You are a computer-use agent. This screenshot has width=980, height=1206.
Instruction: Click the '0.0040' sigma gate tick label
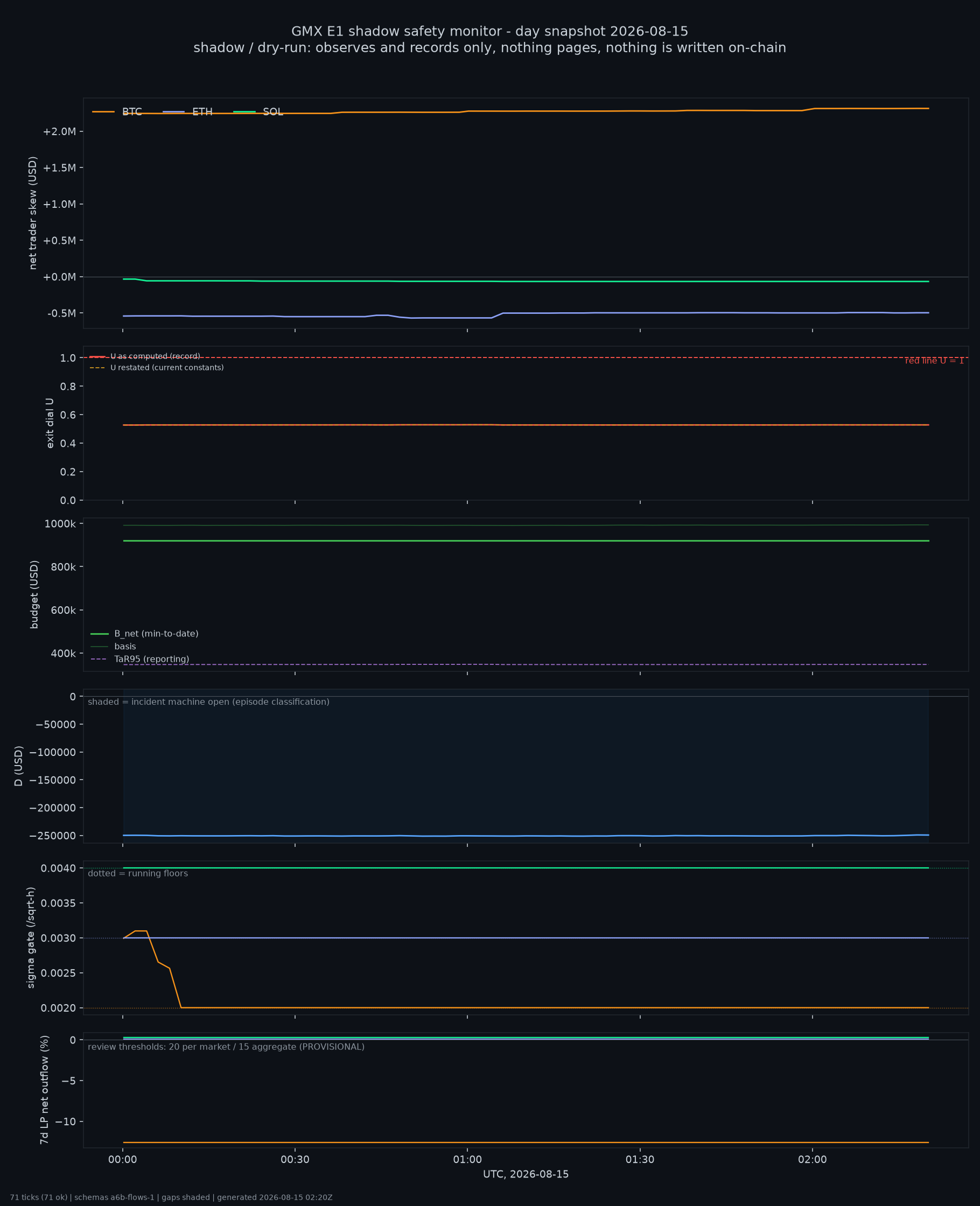[x=58, y=868]
